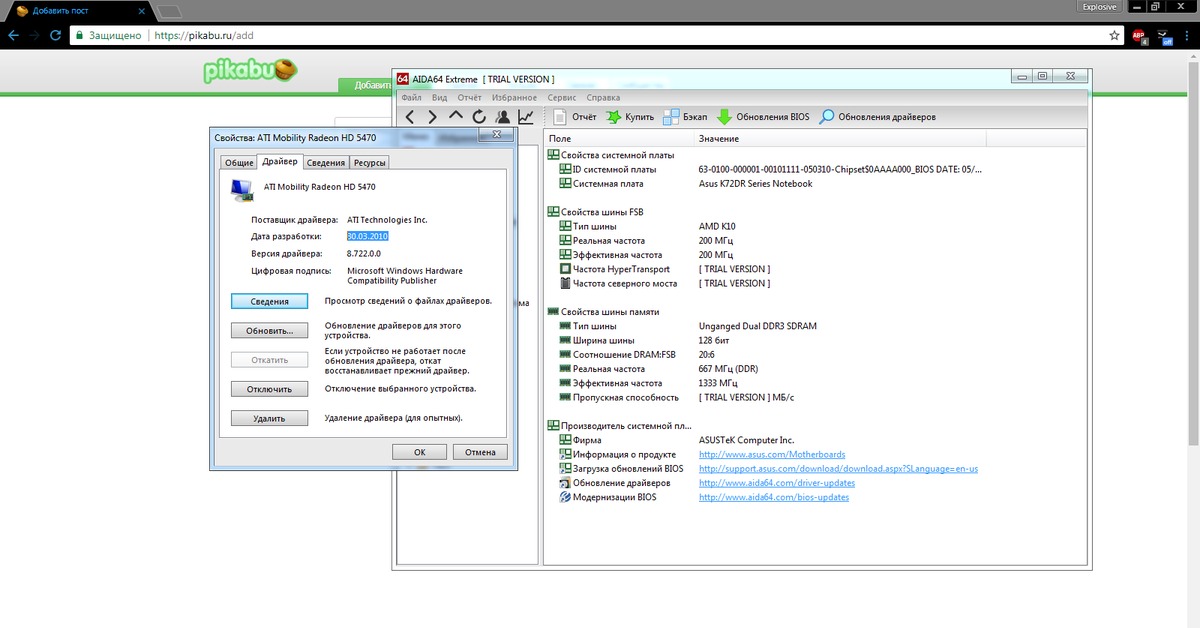Click the Отмена button
This screenshot has width=1200, height=628.
coord(480,452)
